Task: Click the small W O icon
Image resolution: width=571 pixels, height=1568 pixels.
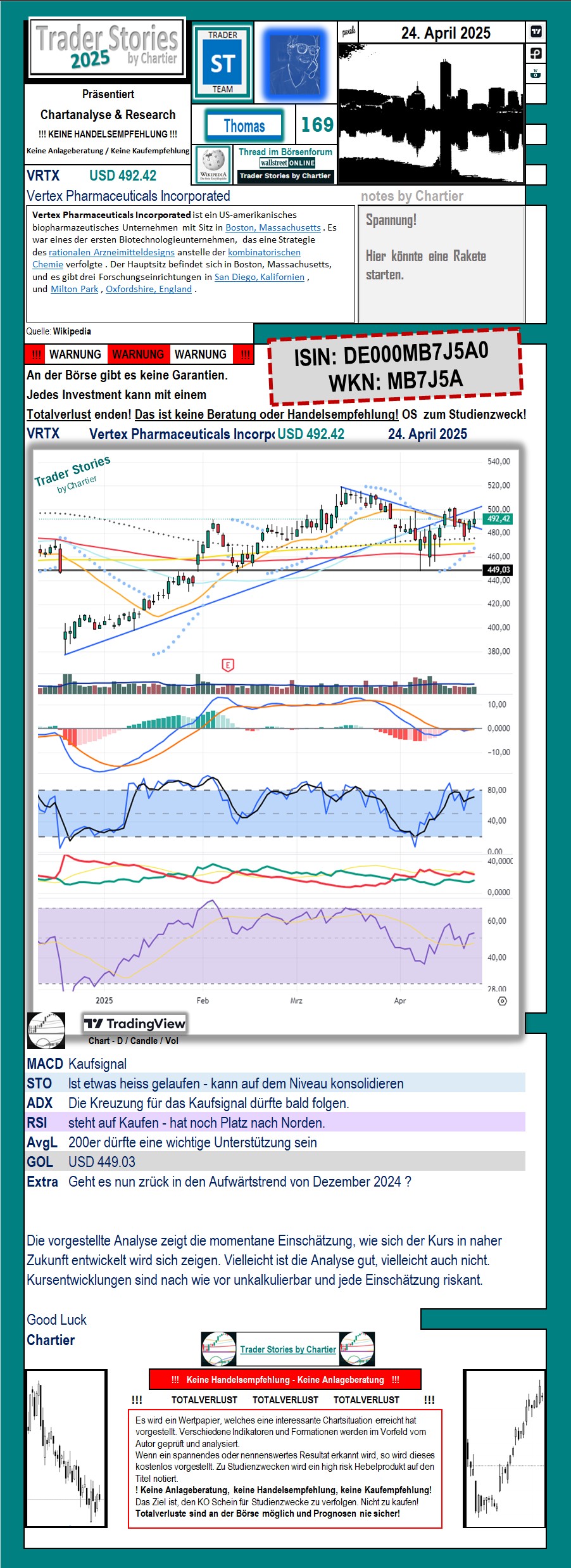Action: [x=536, y=73]
